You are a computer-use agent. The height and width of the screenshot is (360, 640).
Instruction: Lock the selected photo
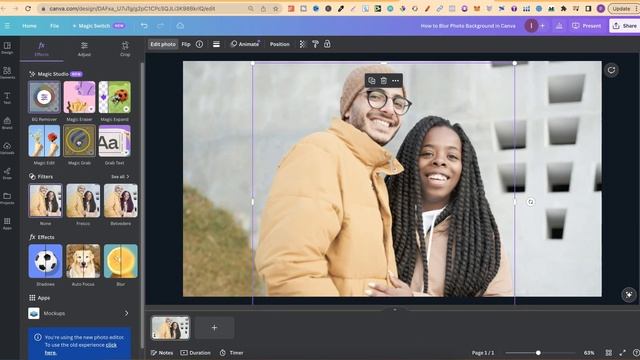(x=327, y=44)
